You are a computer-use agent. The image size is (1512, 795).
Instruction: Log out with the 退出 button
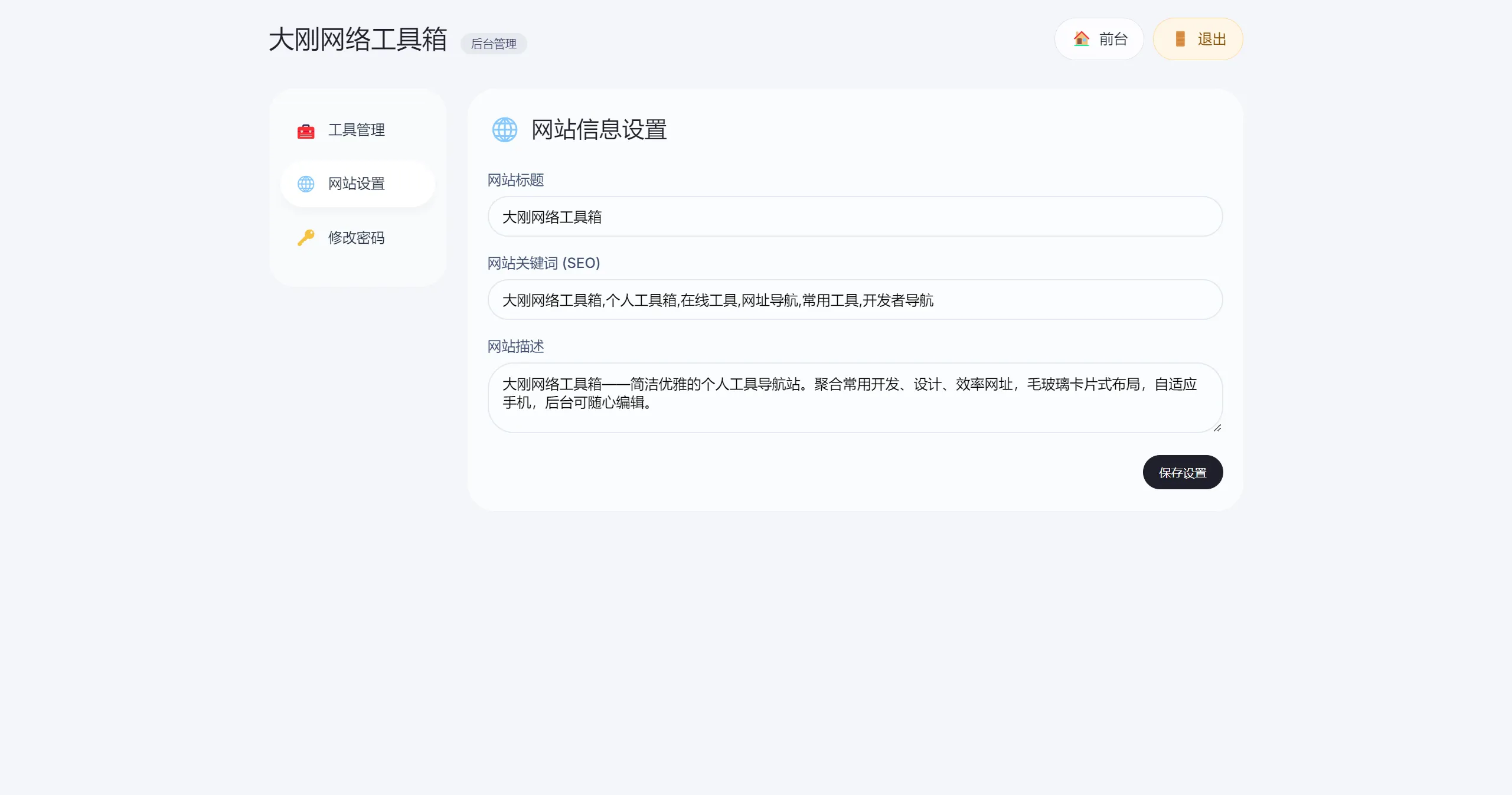pos(1198,39)
